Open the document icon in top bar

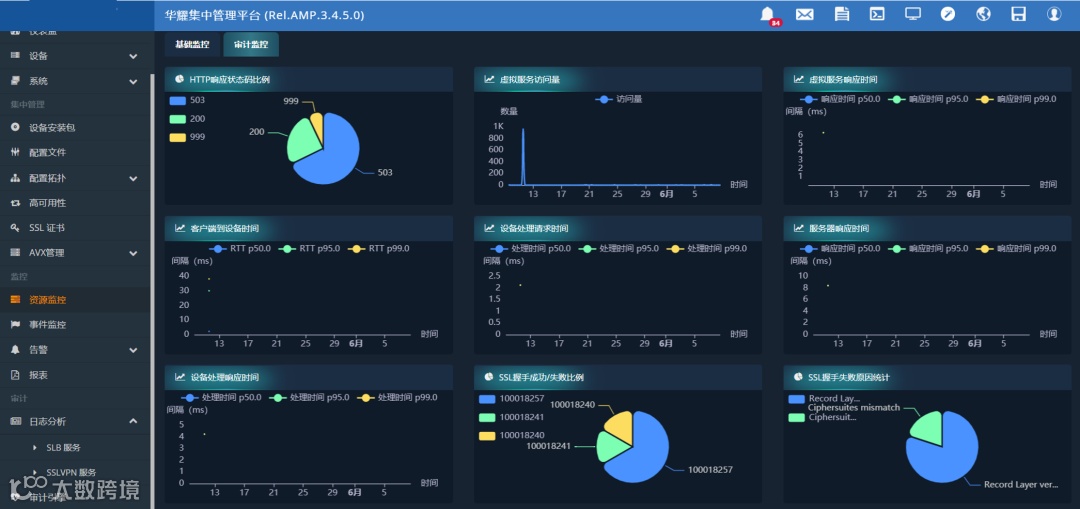841,14
